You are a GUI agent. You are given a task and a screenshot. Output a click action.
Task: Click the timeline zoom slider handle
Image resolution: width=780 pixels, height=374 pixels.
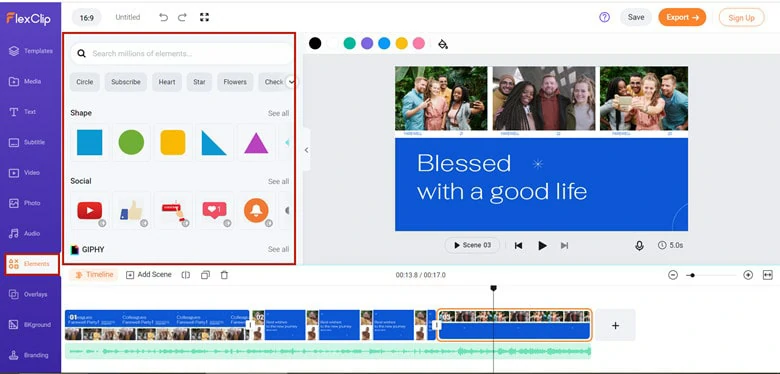click(692, 275)
